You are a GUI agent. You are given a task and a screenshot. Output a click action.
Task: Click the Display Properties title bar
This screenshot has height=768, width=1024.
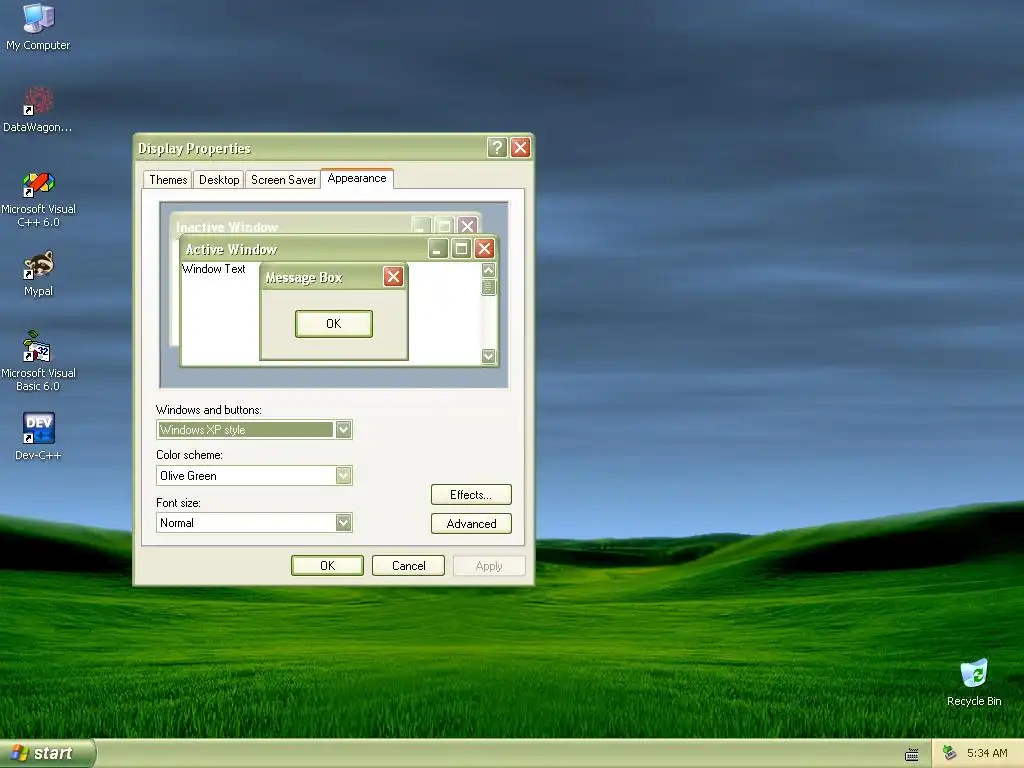pyautogui.click(x=333, y=148)
